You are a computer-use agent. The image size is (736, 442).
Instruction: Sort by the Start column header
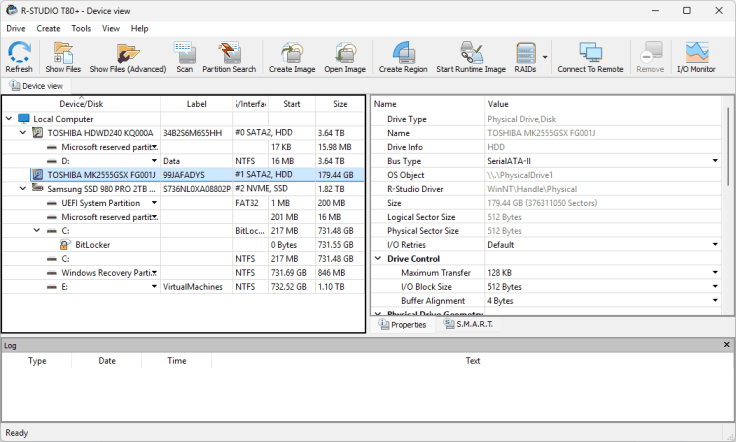(x=291, y=104)
